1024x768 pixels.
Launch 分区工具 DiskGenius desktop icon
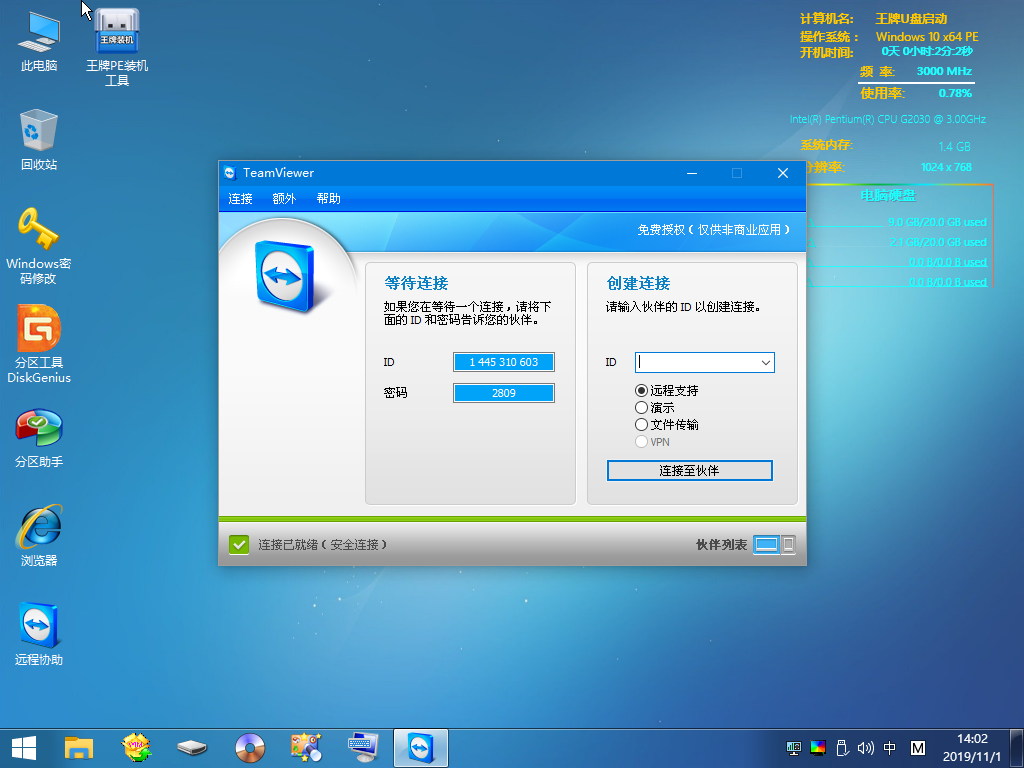coord(39,344)
